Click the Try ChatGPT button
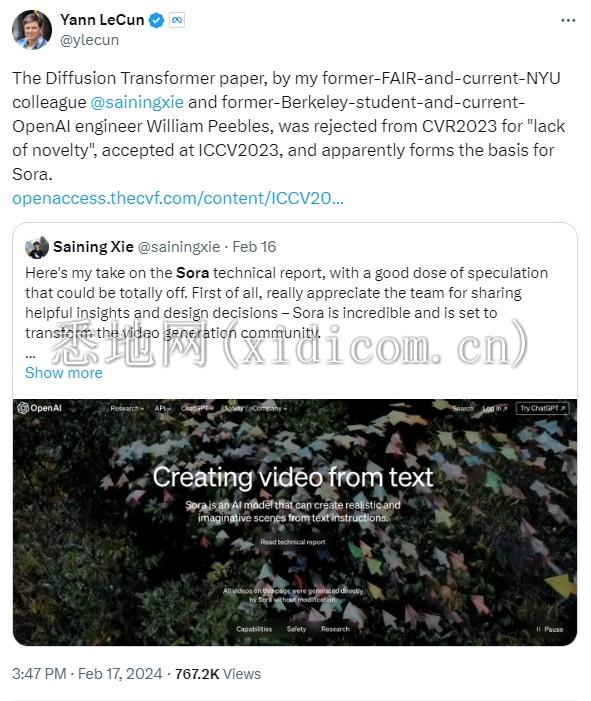The height and width of the screenshot is (701, 591). (542, 408)
